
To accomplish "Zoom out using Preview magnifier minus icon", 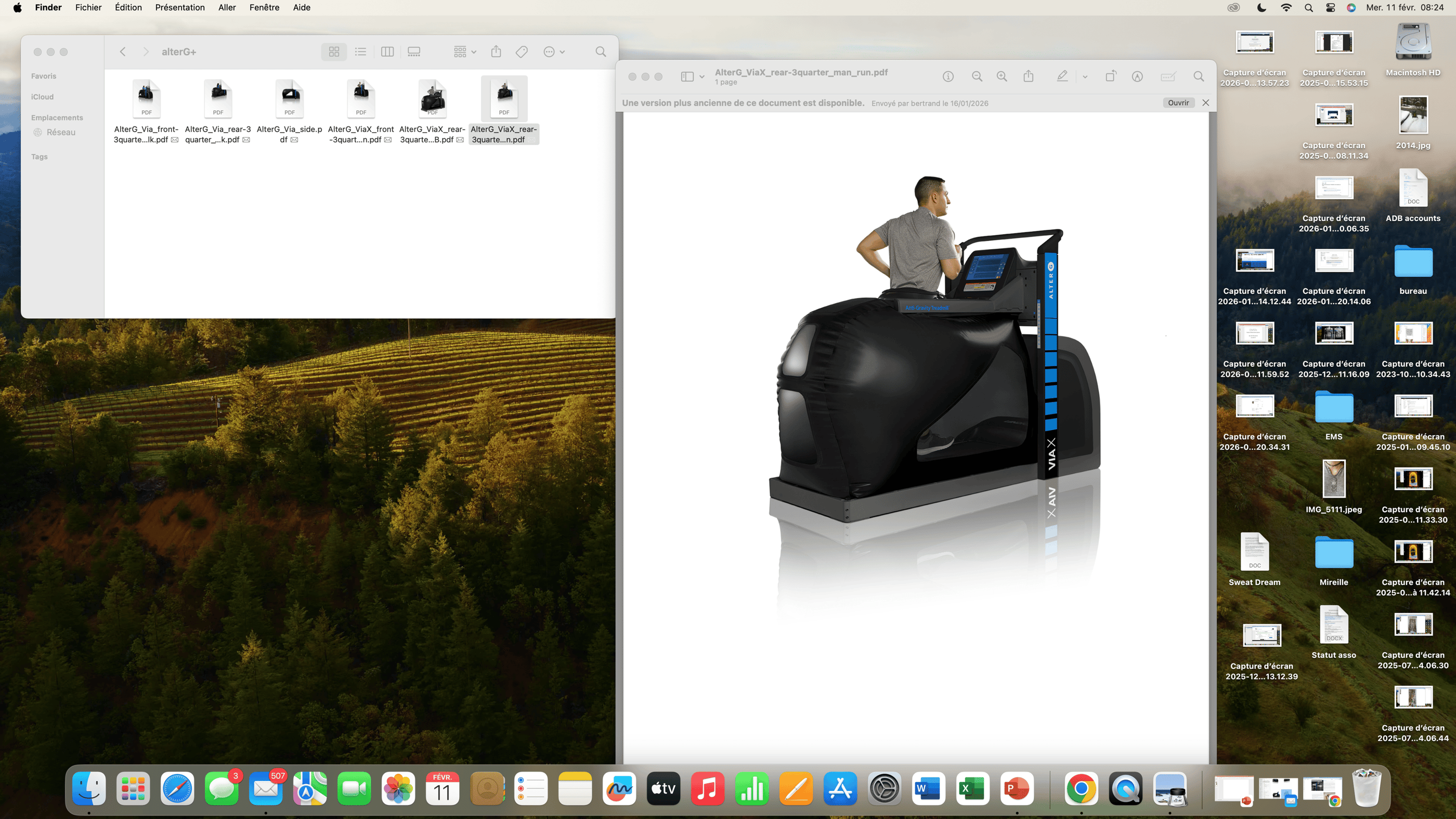I will tap(977, 76).
